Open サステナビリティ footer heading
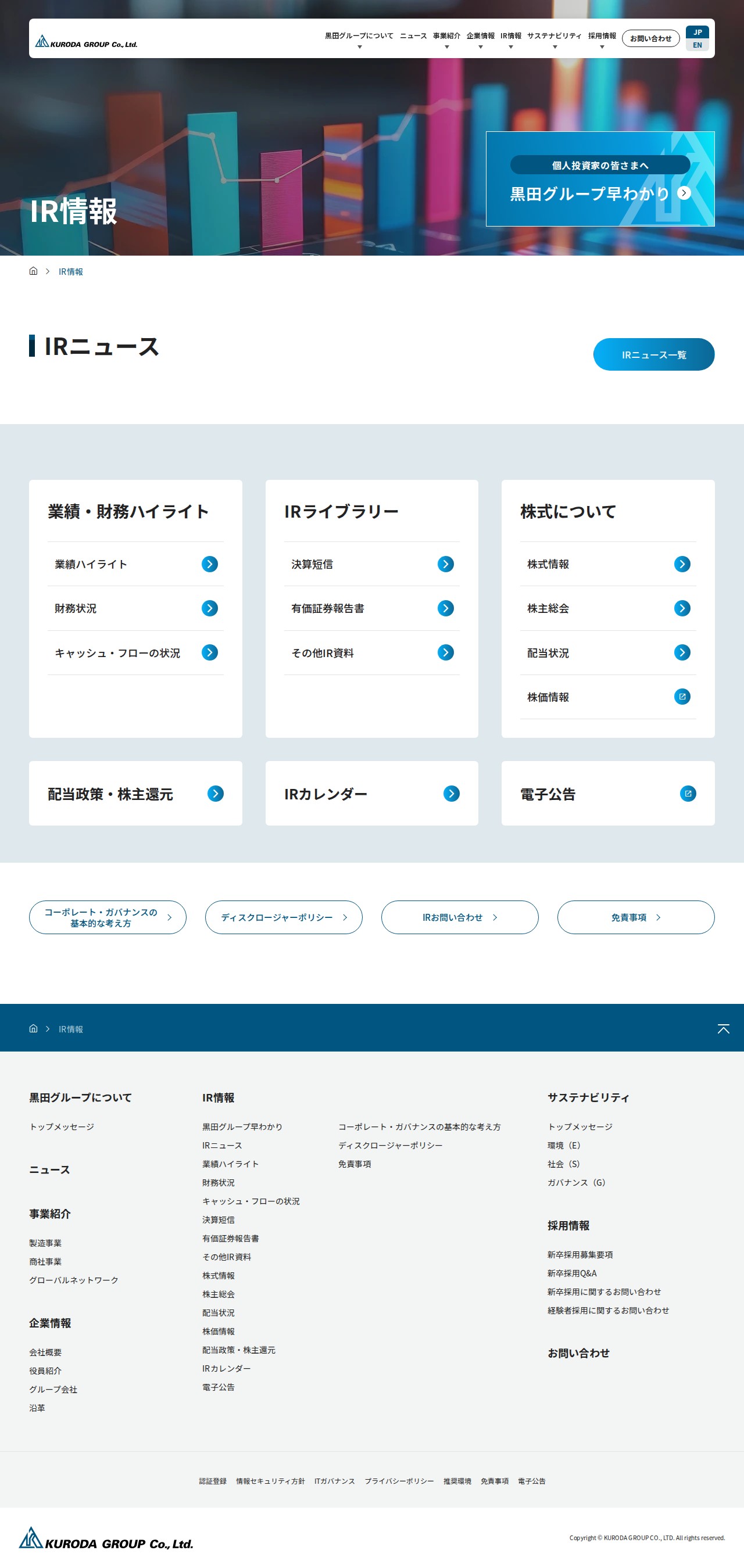The height and width of the screenshot is (1568, 744). 588,1097
